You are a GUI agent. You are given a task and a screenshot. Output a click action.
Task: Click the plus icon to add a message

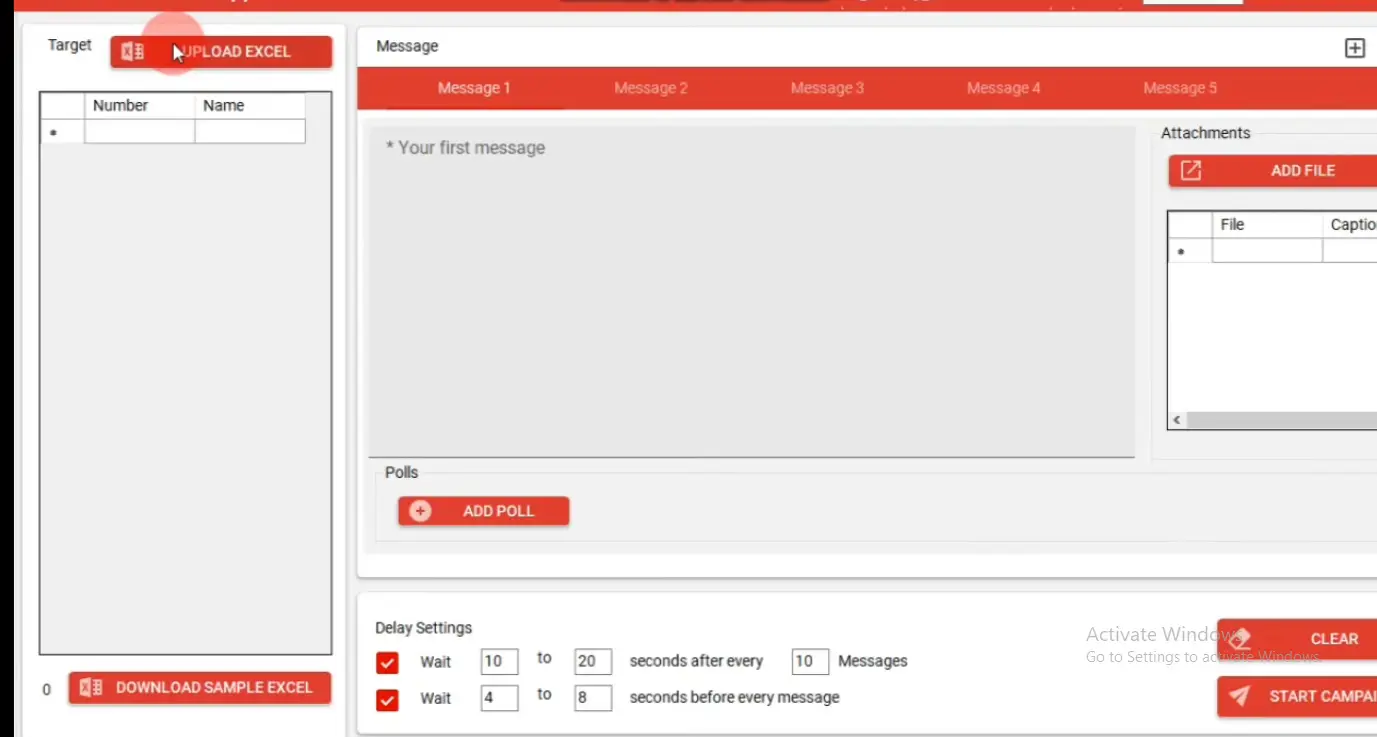click(1354, 48)
